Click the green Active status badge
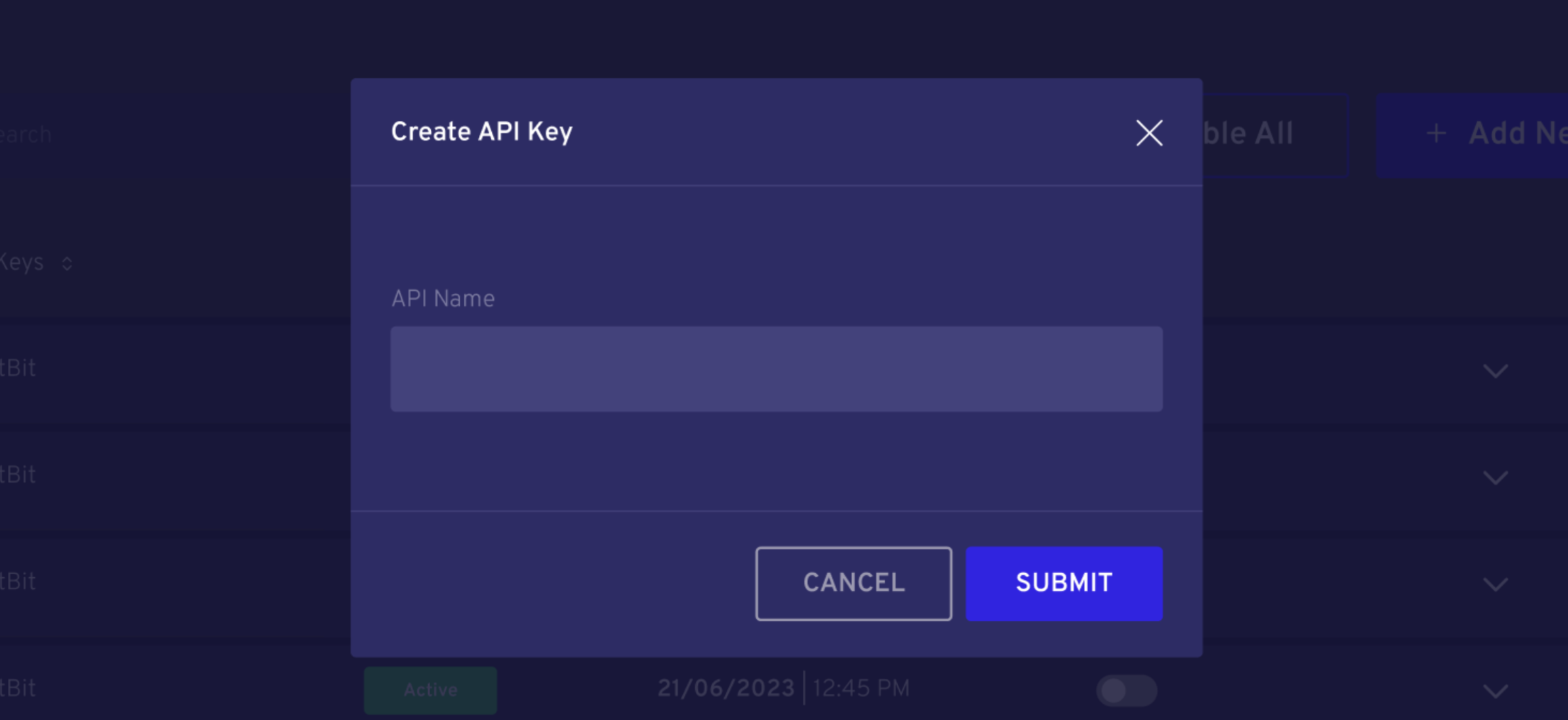Screen dimensions: 1568x720 coord(431,690)
